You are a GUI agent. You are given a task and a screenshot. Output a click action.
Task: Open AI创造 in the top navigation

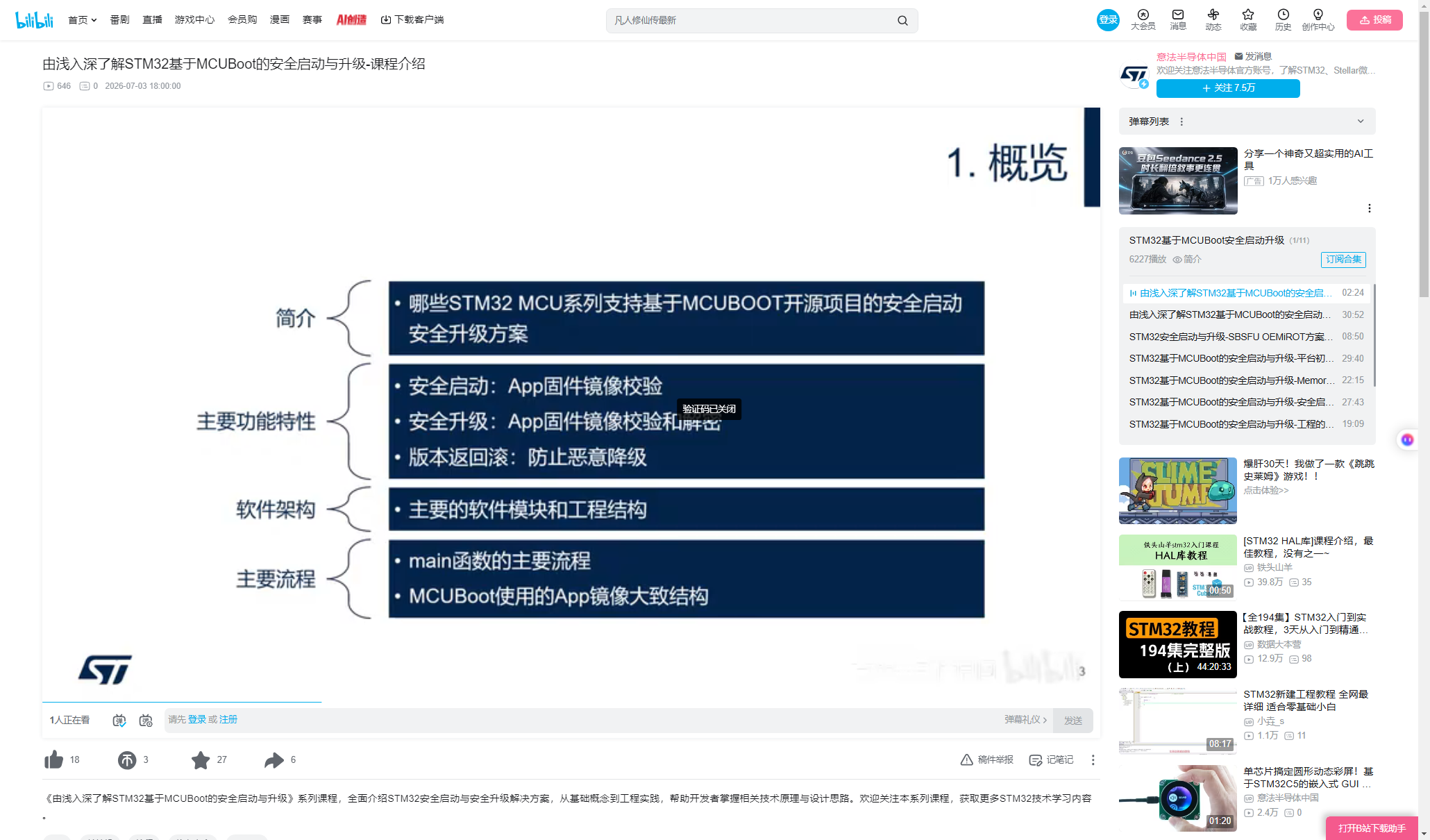pos(351,20)
